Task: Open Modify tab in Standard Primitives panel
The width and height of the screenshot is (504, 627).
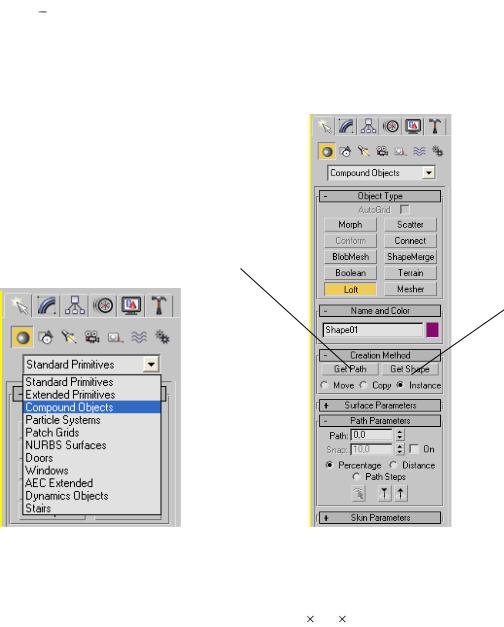Action: coord(47,306)
